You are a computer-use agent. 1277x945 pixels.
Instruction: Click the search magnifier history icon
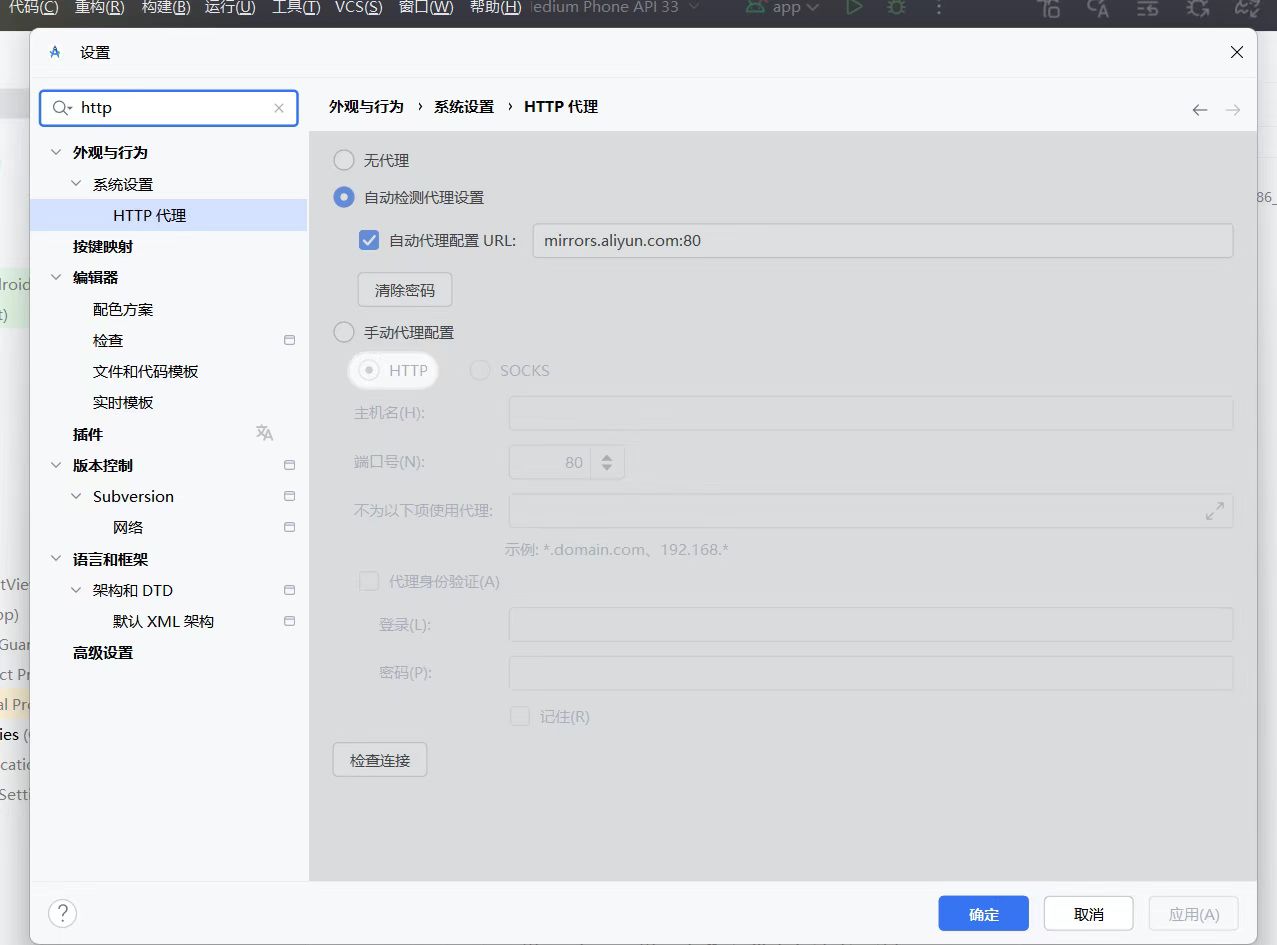click(x=62, y=108)
